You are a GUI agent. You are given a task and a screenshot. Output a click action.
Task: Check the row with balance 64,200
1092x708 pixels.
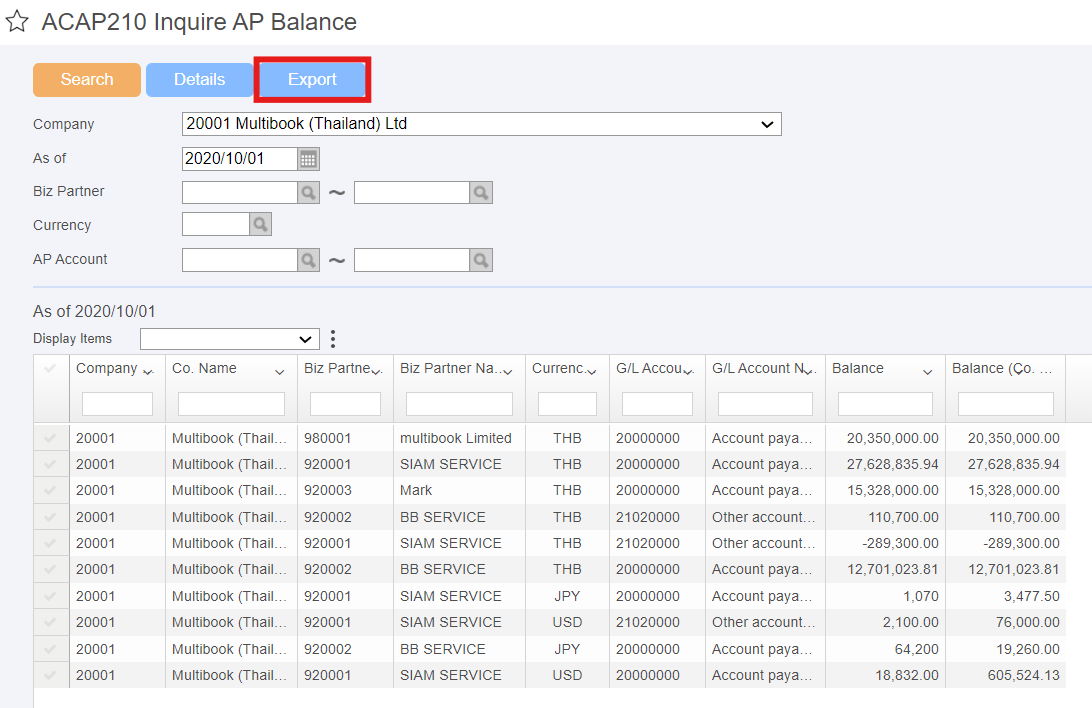tap(50, 649)
